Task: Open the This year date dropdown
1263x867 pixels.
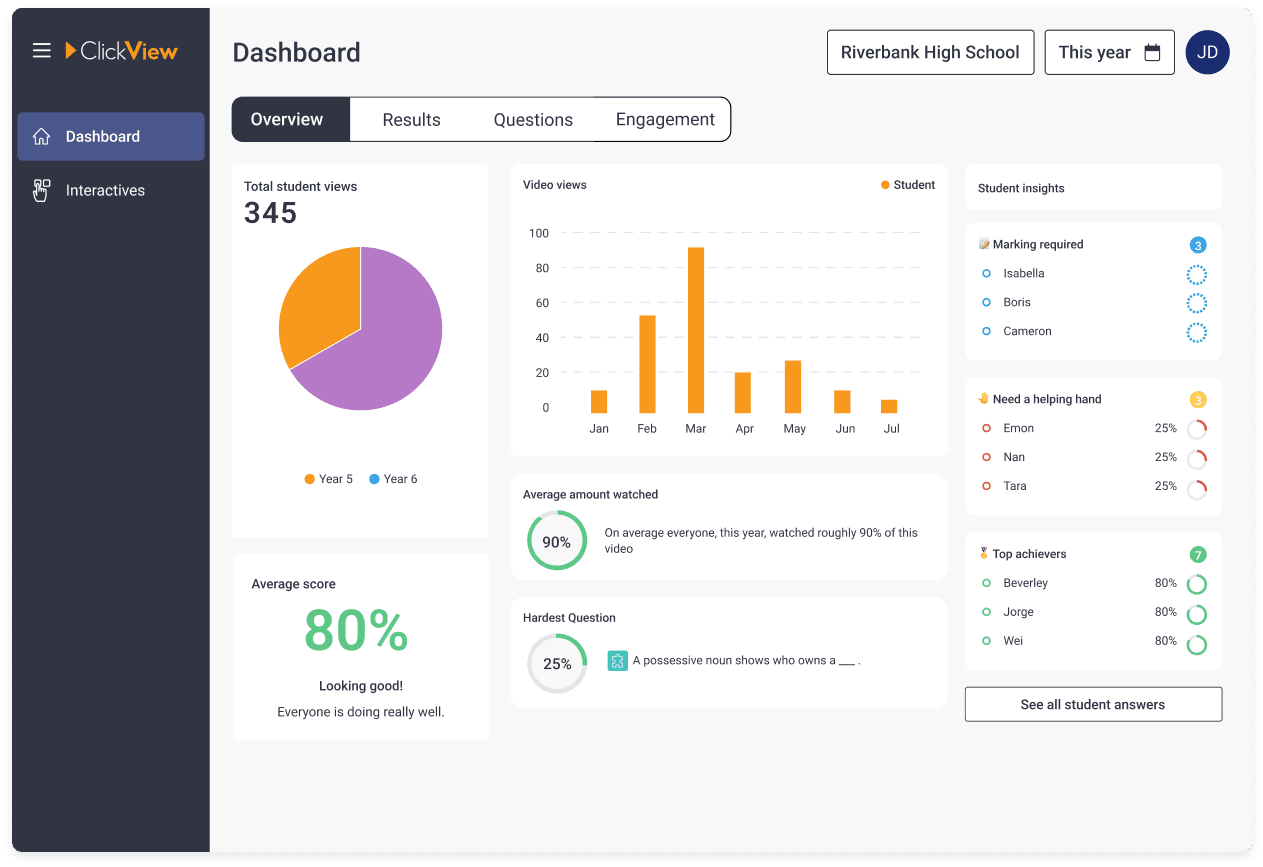Action: (x=1109, y=52)
